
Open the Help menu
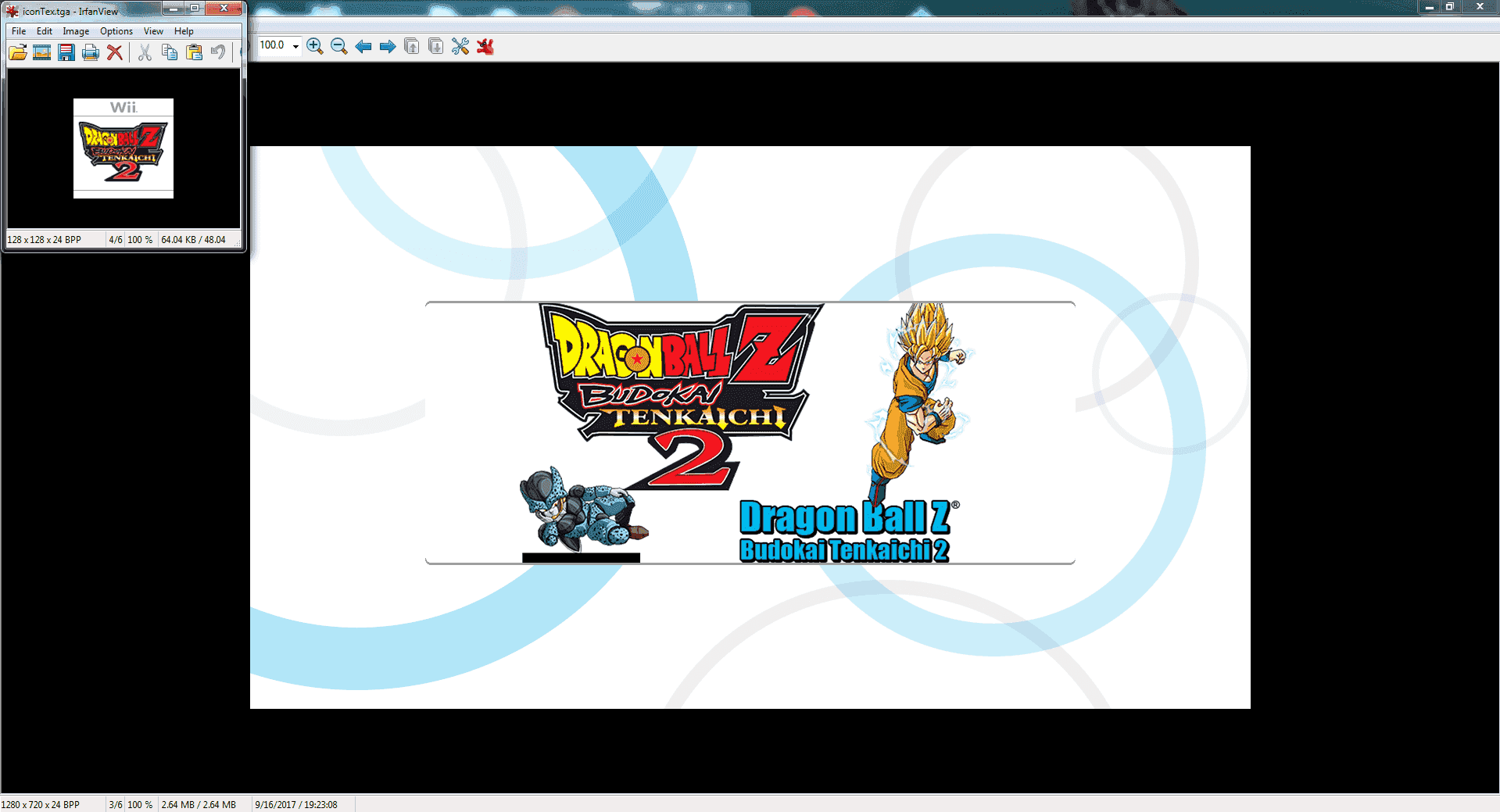tap(184, 31)
